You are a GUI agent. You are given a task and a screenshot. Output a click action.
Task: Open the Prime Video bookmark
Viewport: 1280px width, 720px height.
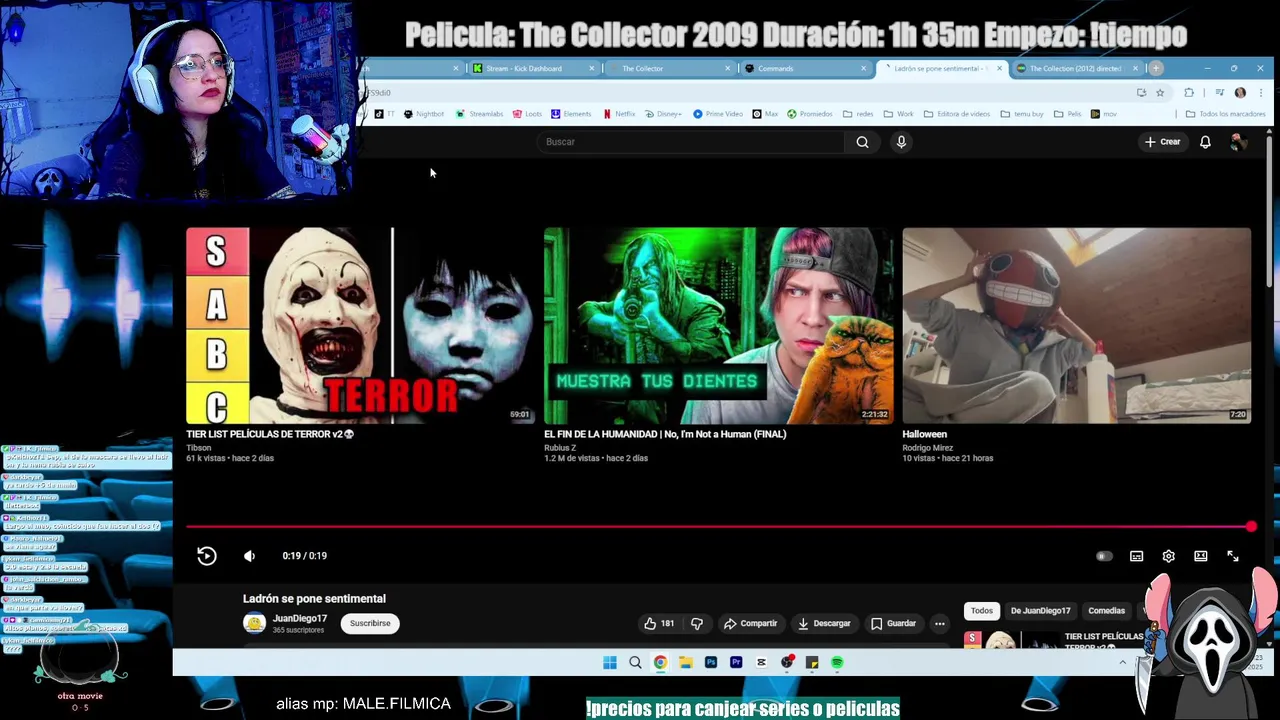pyautogui.click(x=718, y=114)
